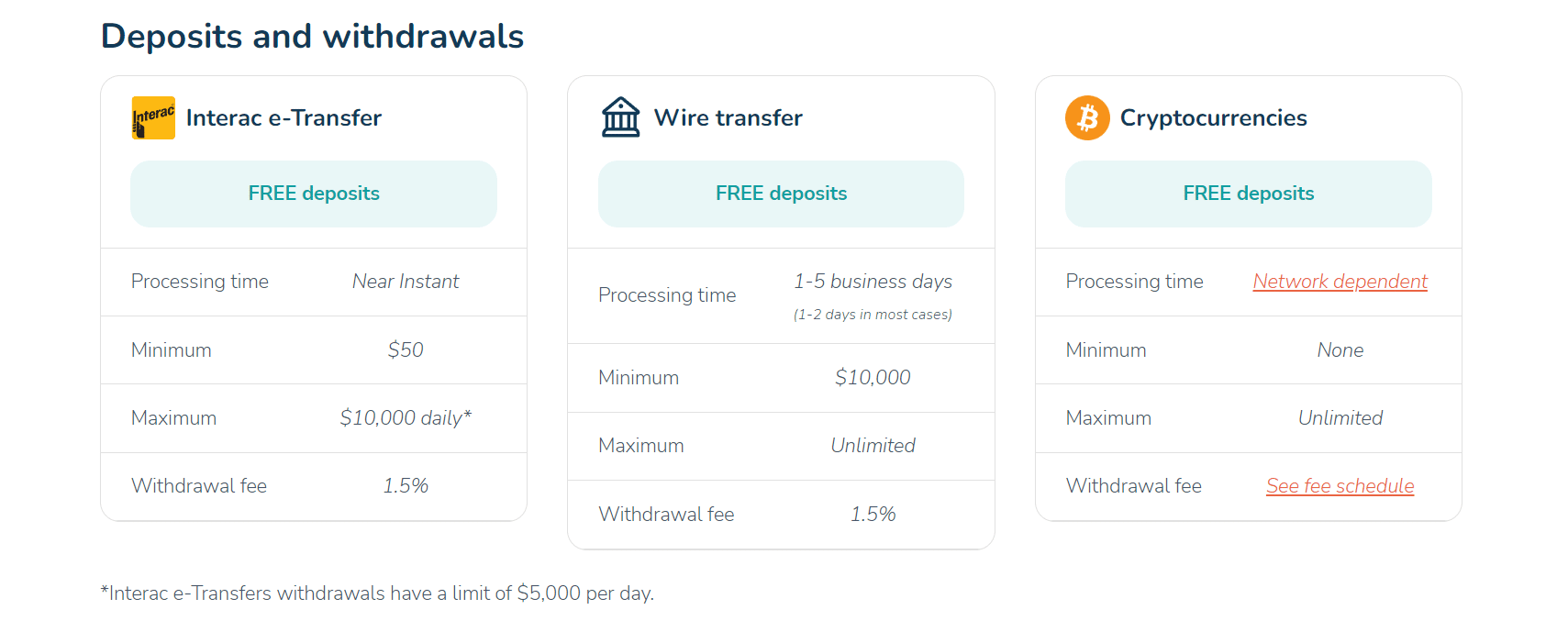Click FREE deposits under Interac e-Transfer

point(314,194)
